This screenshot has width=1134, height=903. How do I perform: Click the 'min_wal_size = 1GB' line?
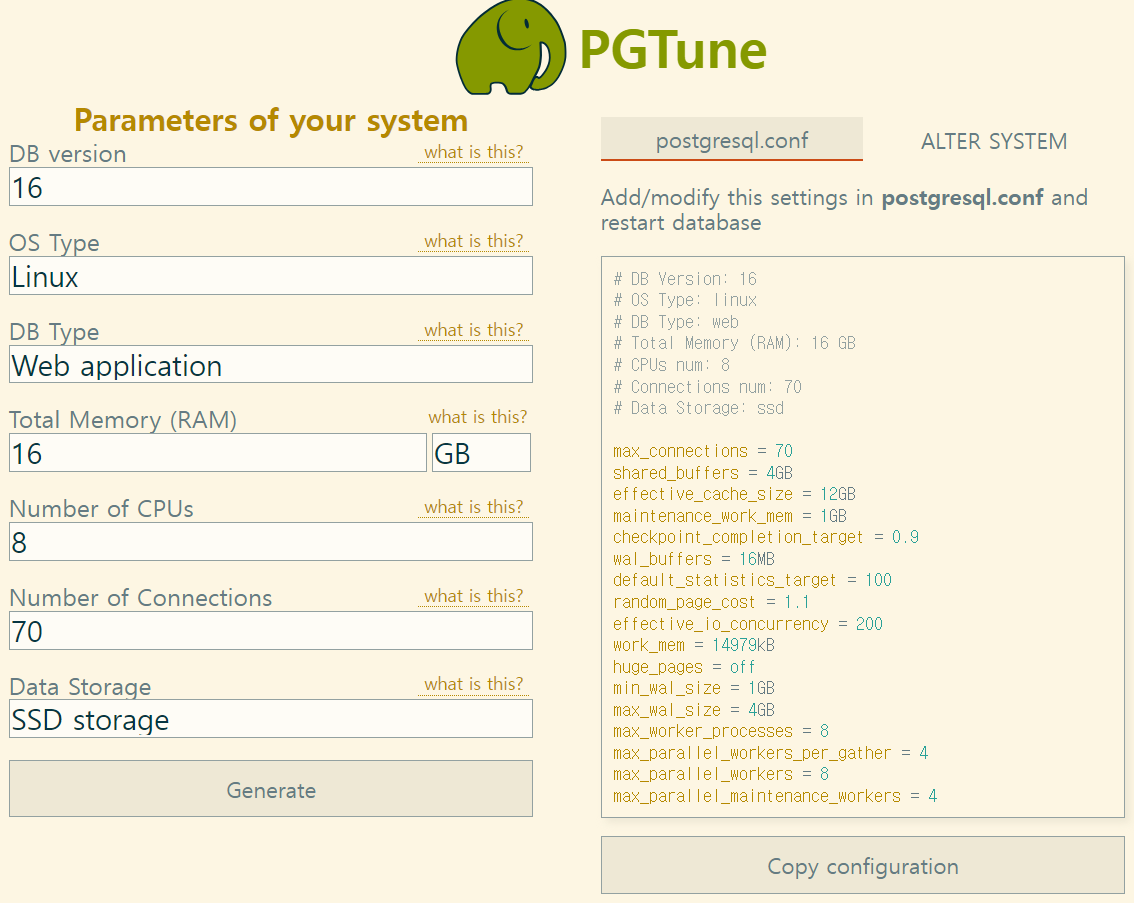pyautogui.click(x=694, y=688)
